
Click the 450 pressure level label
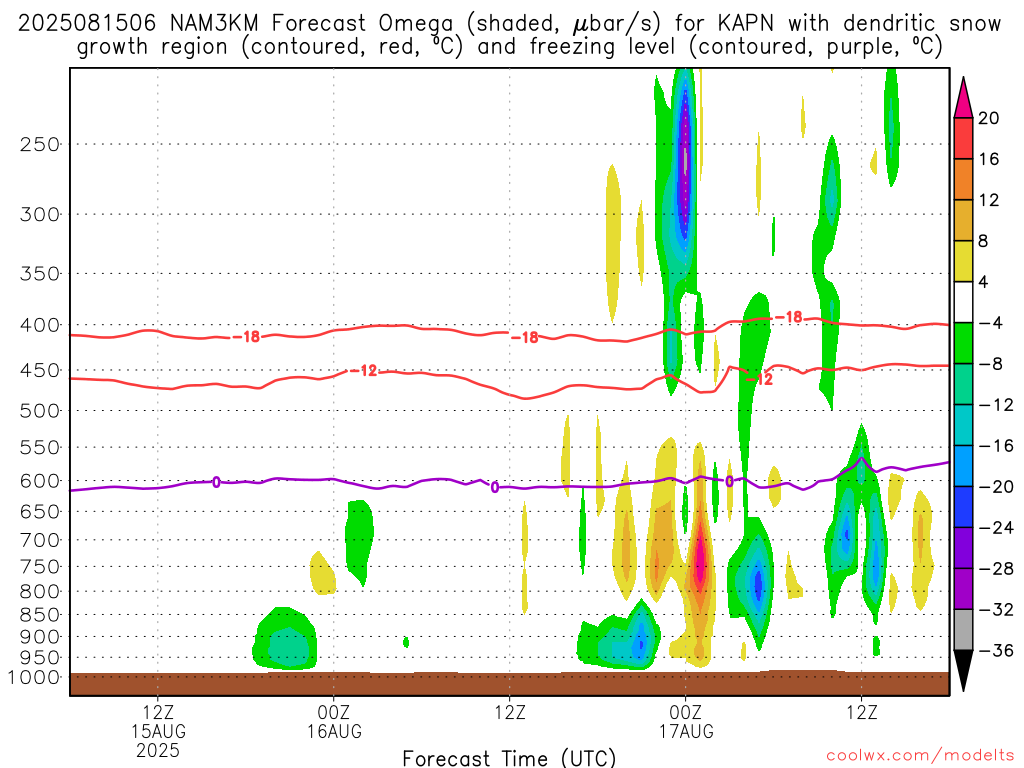tap(40, 370)
